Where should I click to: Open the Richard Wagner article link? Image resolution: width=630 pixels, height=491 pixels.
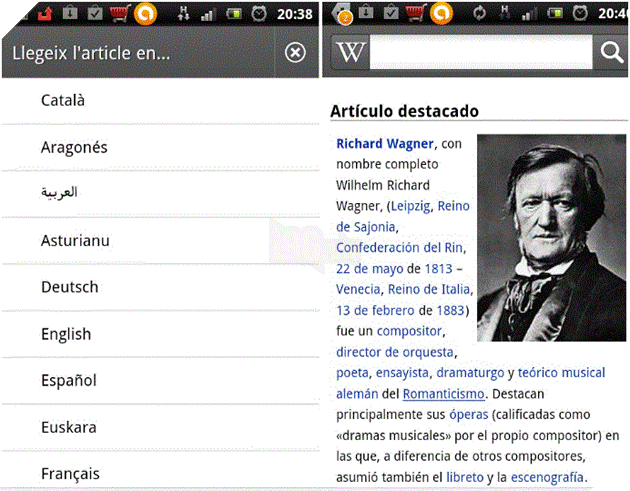[x=385, y=143]
